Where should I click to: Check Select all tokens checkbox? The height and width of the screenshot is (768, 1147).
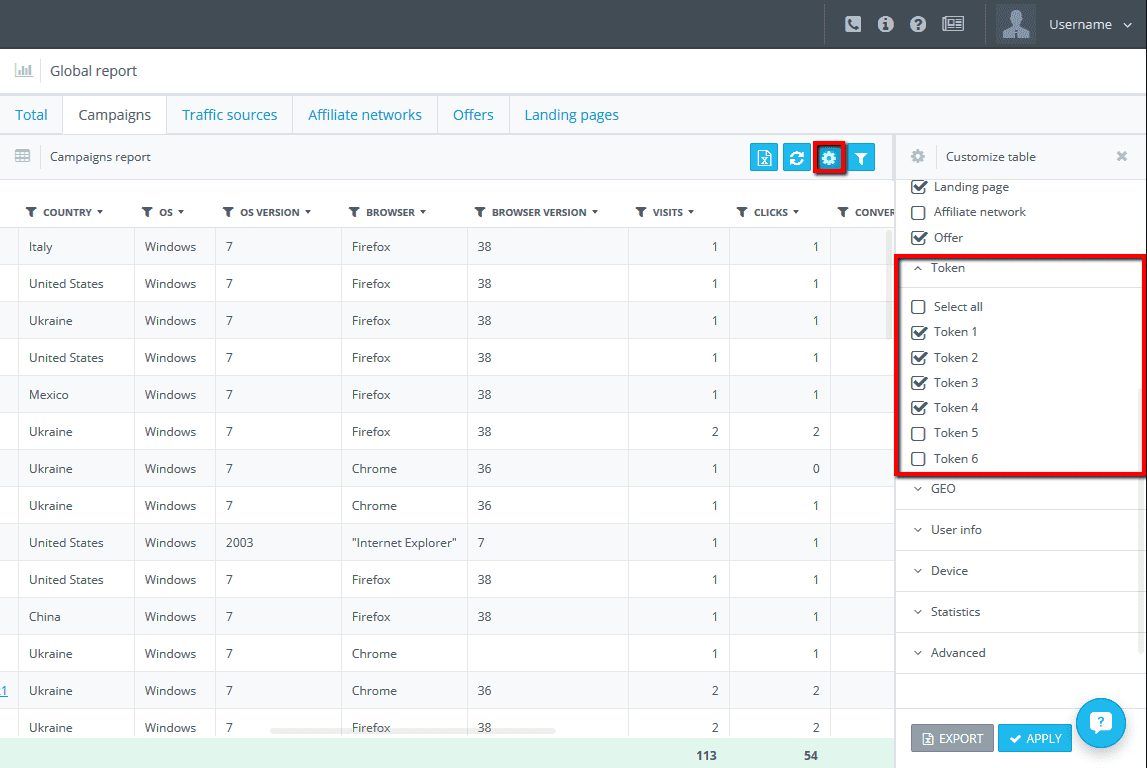point(918,306)
